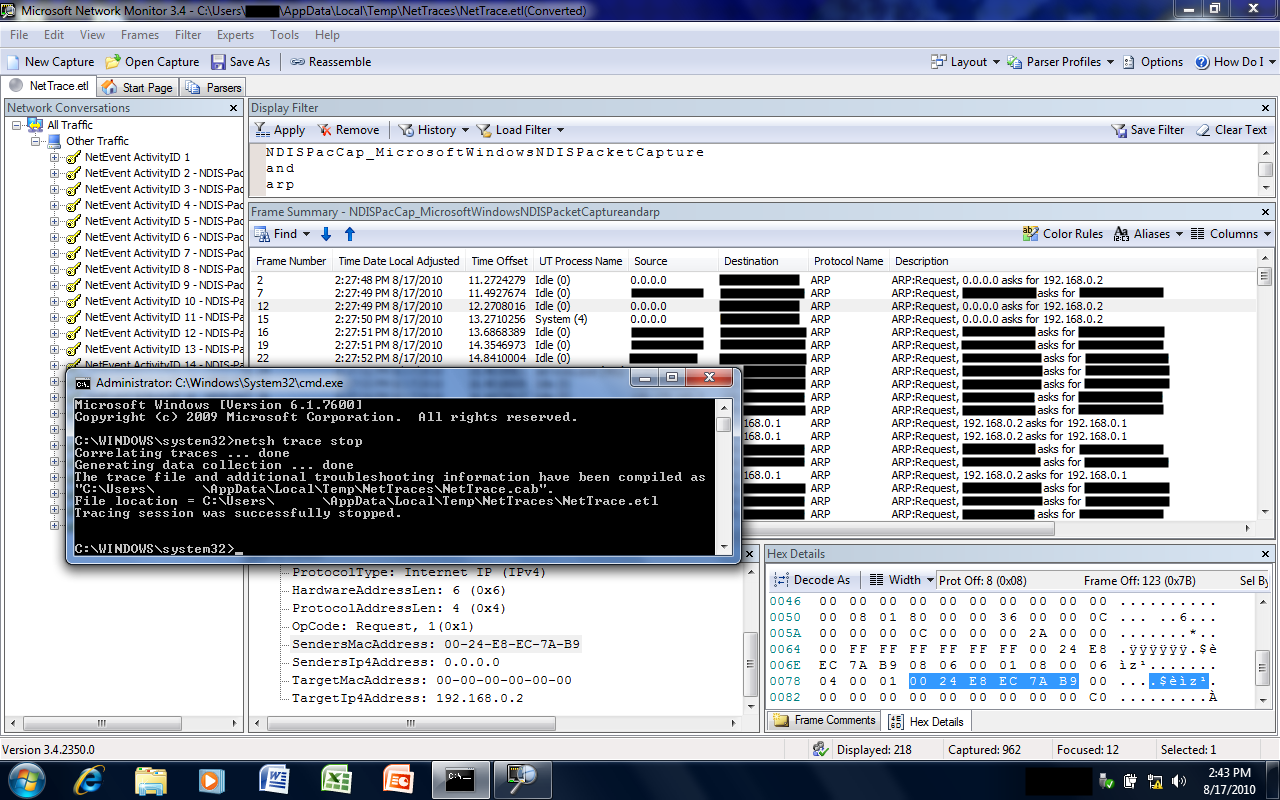The image size is (1280, 800).
Task: Jump to next found frame down arrow
Action: pyautogui.click(x=326, y=234)
